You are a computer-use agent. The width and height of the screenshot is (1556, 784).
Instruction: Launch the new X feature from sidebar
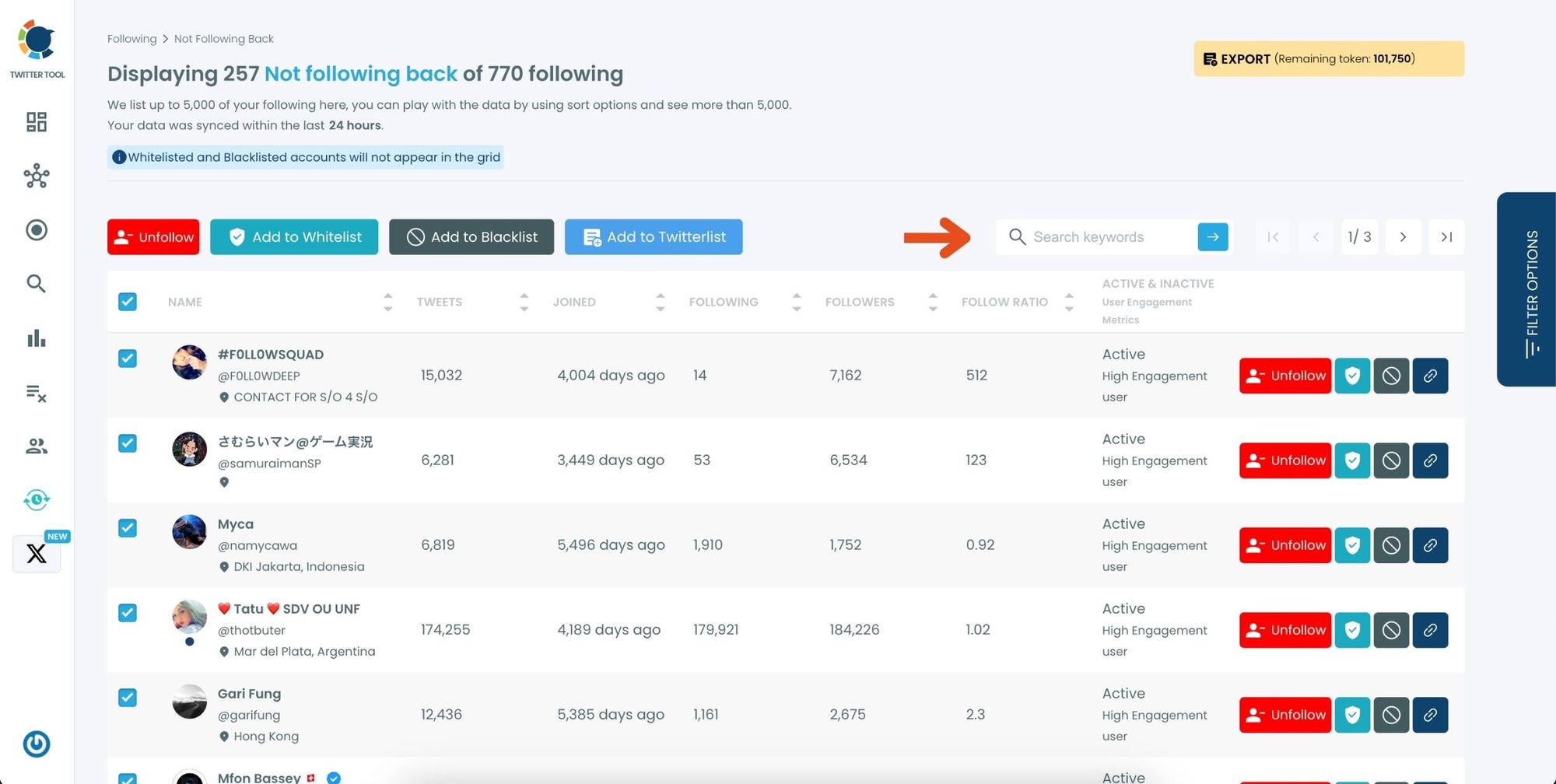(36, 553)
